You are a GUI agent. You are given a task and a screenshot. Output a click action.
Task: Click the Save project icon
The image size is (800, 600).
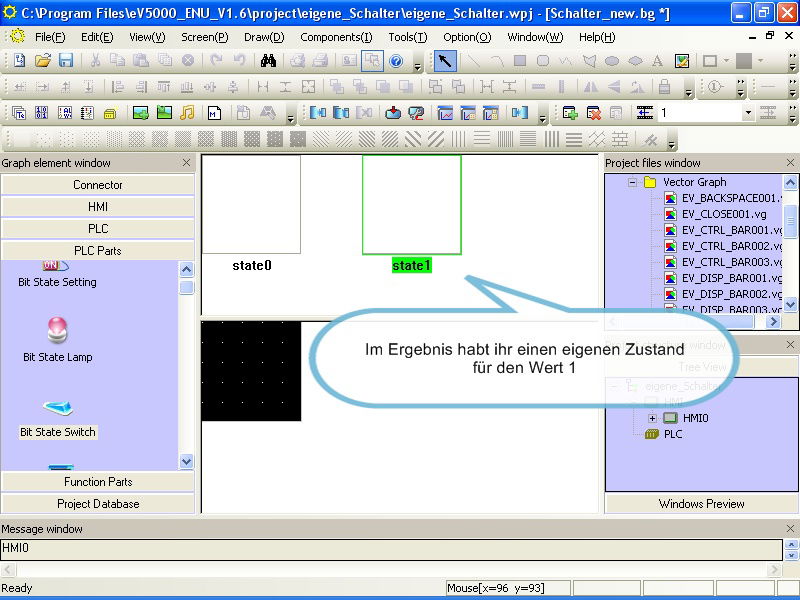pos(66,61)
